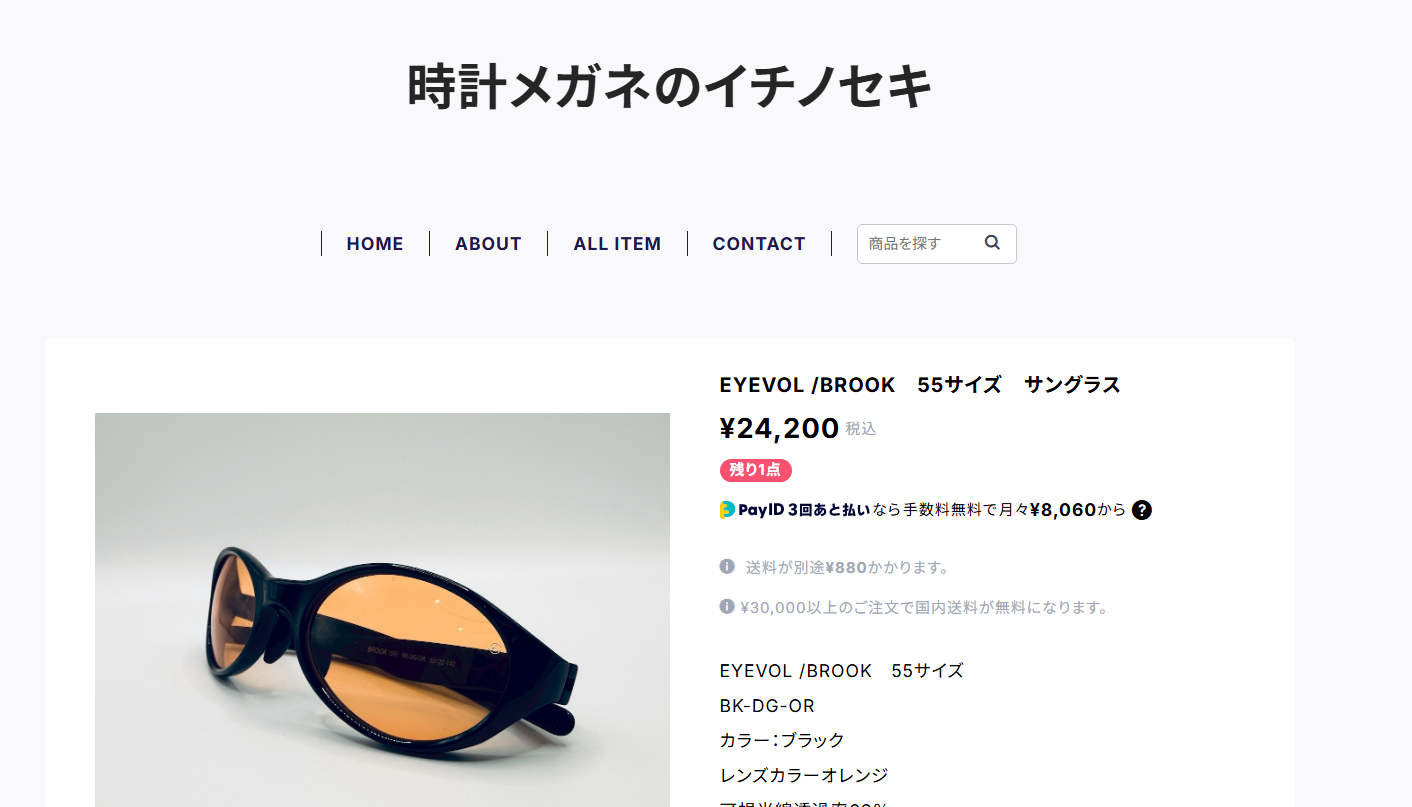Open the orange-lens sunglasses product photo
The width and height of the screenshot is (1412, 807).
click(382, 610)
